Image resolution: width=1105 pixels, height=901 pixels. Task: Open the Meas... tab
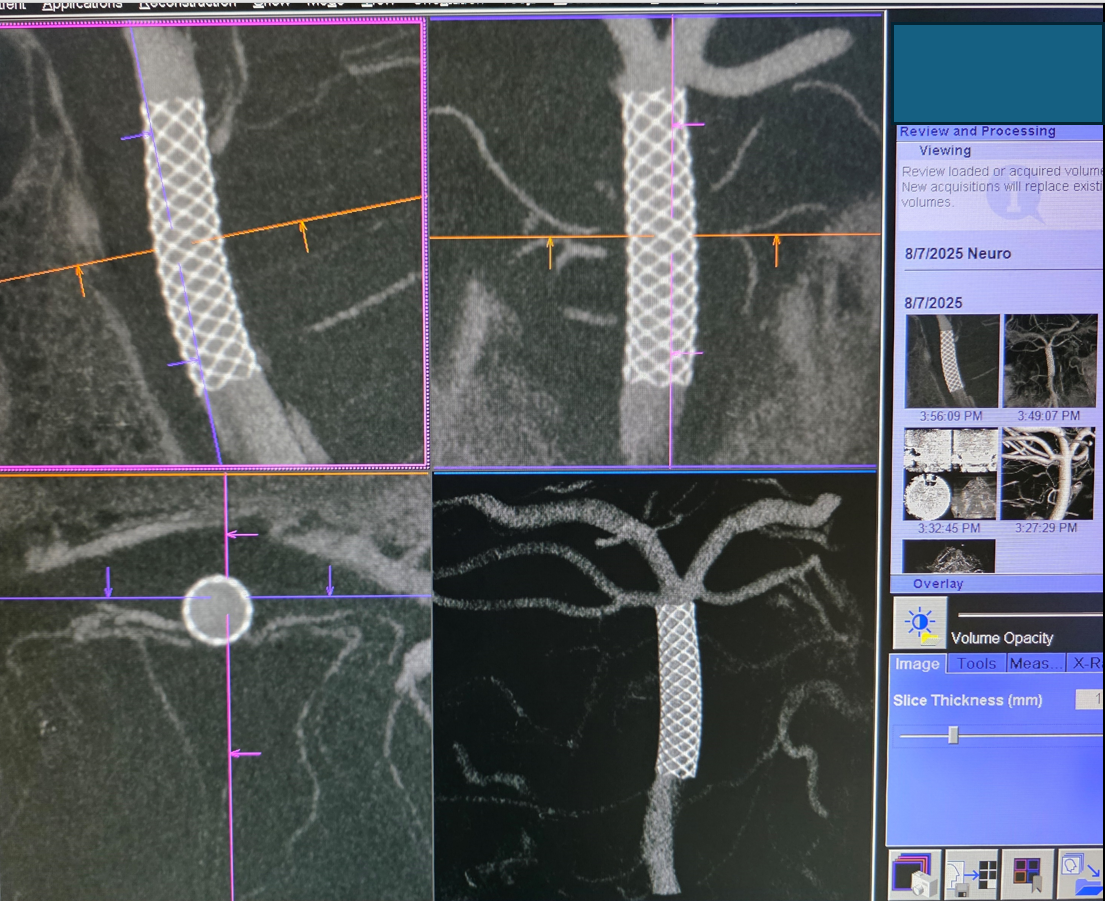[1035, 664]
